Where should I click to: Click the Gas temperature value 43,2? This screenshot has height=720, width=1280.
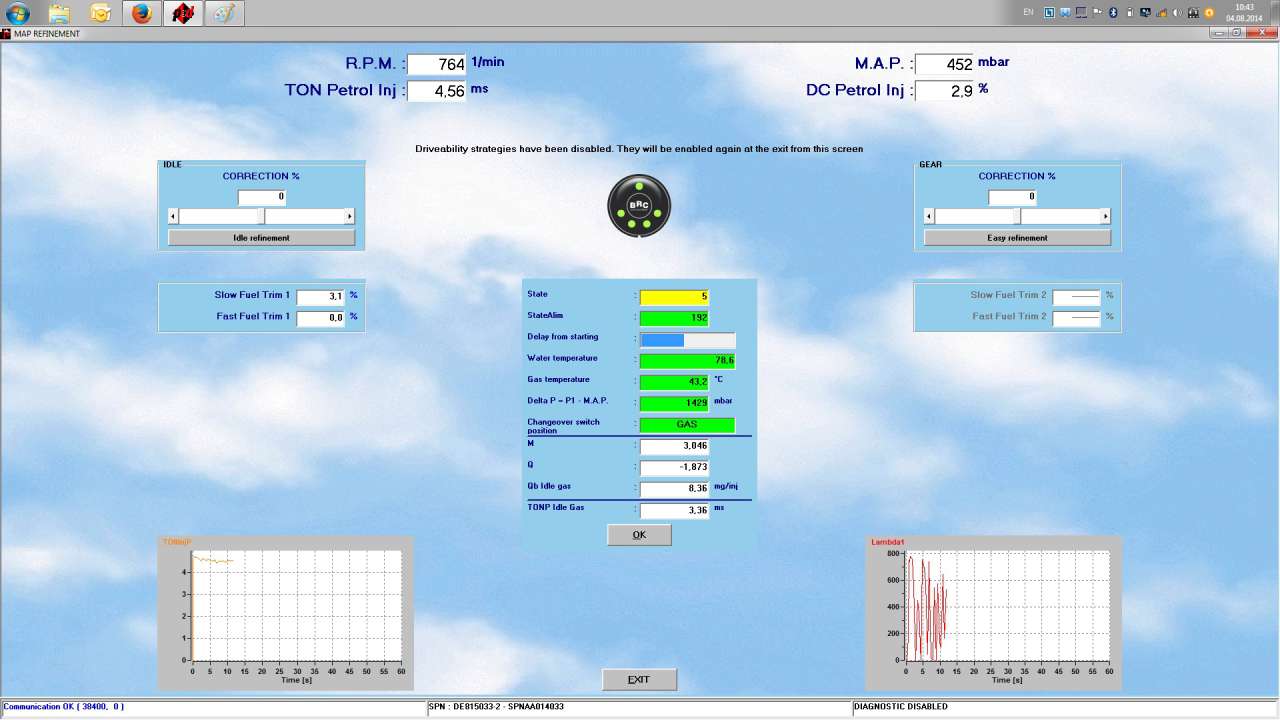click(674, 382)
